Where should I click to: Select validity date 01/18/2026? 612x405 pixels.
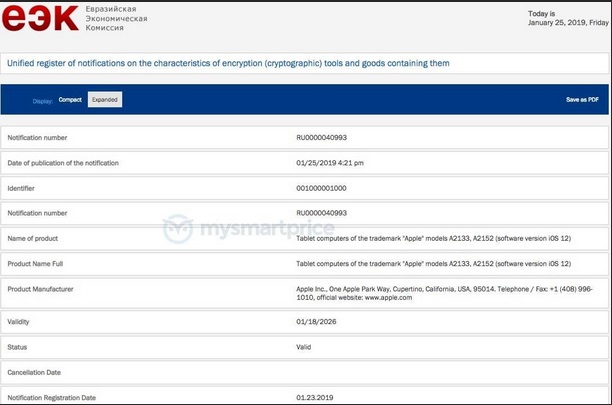tap(316, 322)
